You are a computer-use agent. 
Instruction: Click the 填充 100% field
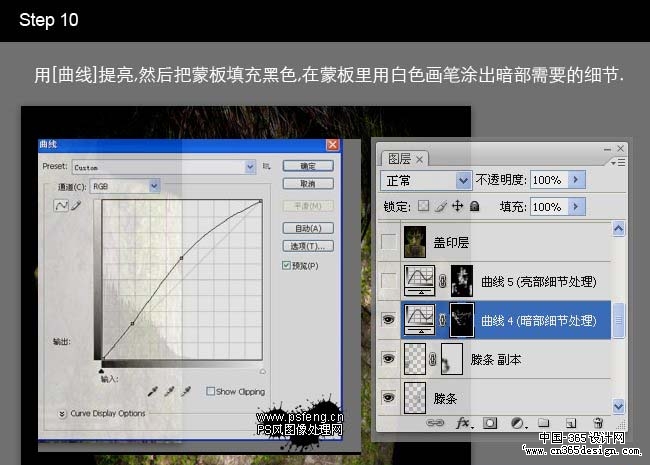549,206
